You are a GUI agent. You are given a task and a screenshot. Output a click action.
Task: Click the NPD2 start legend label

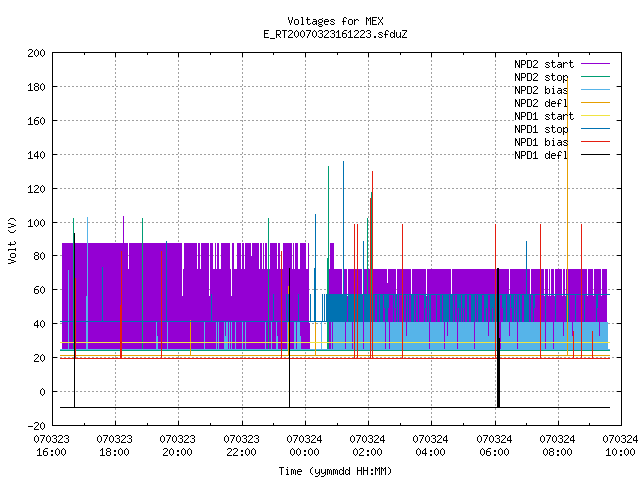(544, 64)
